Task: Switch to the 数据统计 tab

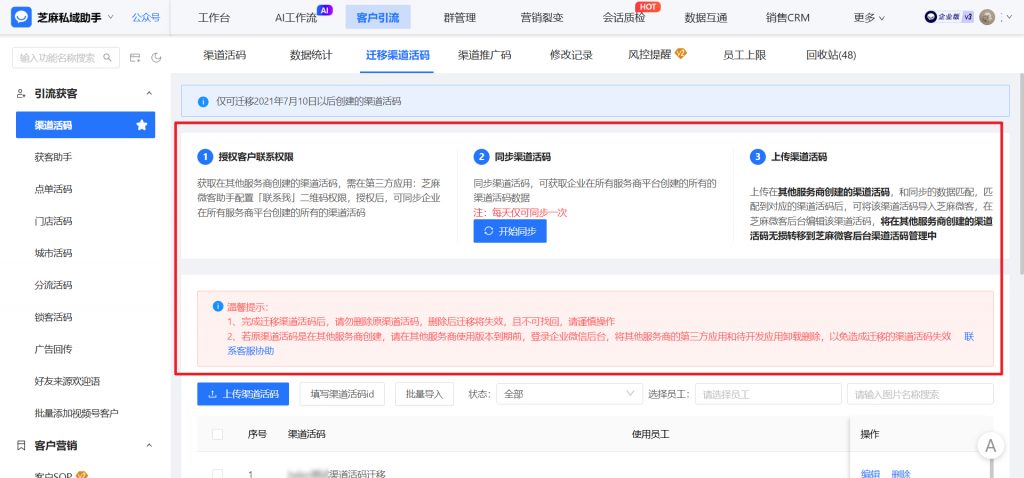Action: pos(311,55)
